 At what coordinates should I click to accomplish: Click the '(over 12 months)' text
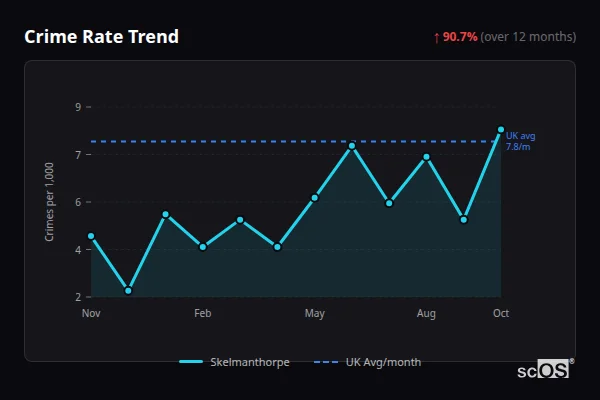[528, 37]
